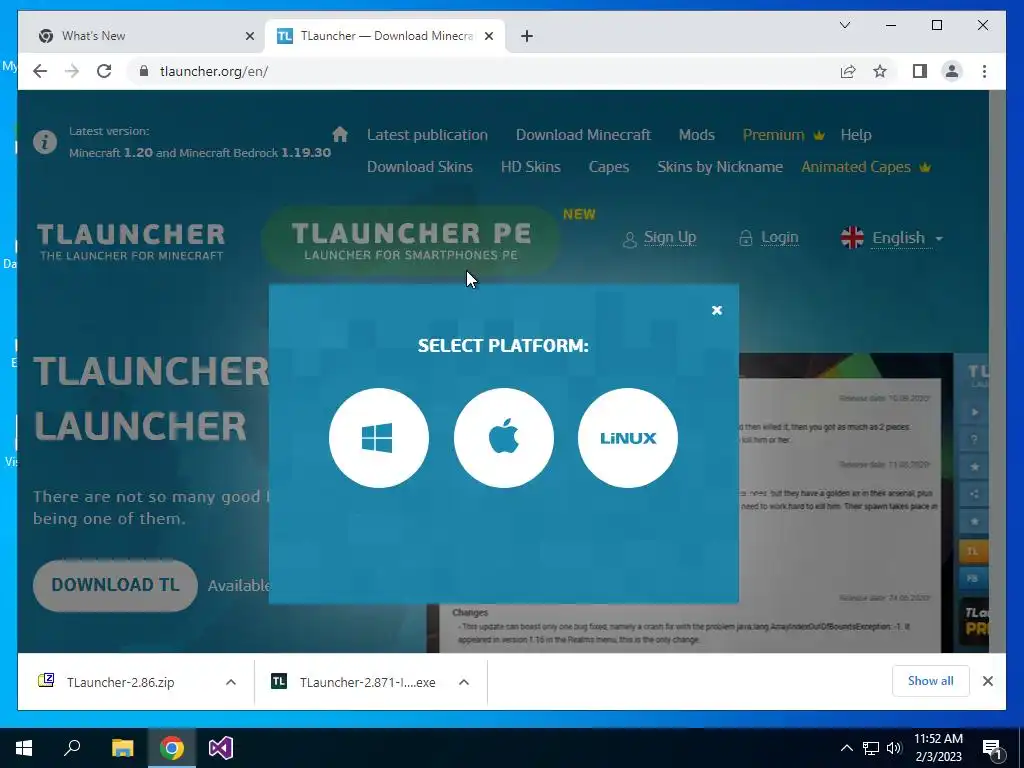1024x768 pixels.
Task: Open the network tray icon
Action: pyautogui.click(x=871, y=748)
